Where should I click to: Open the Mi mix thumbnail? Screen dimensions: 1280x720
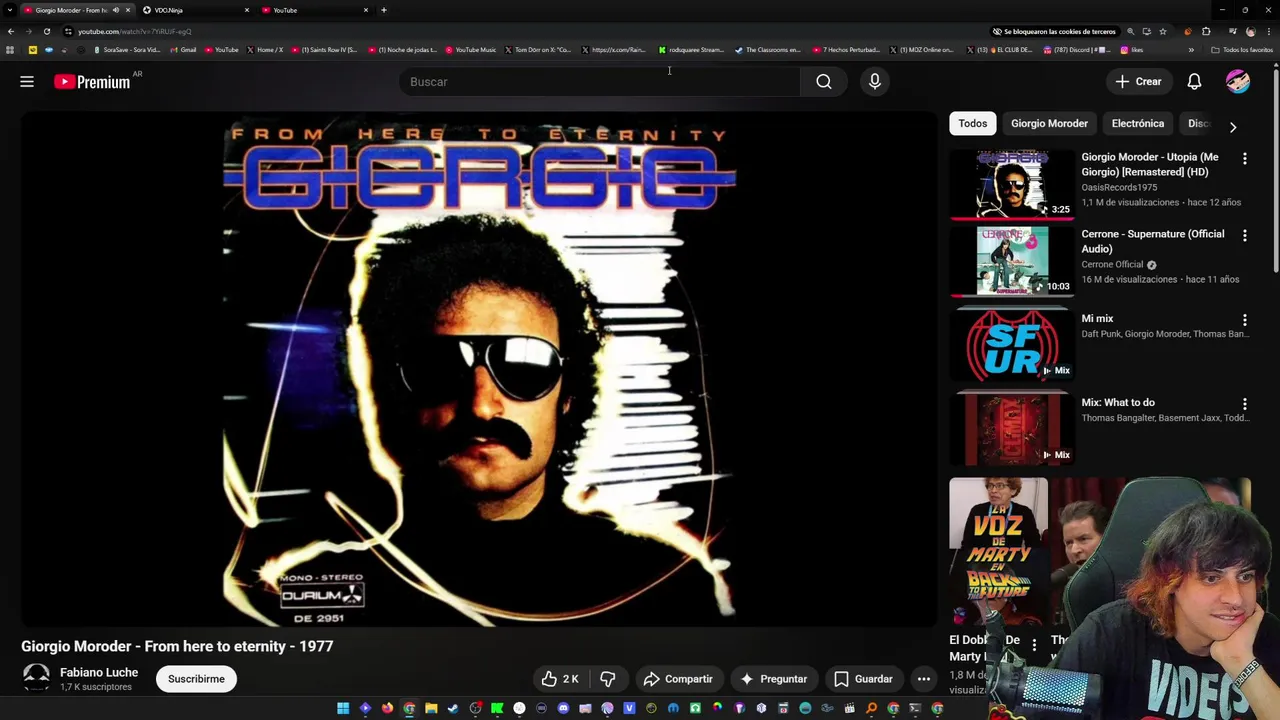tap(1012, 345)
